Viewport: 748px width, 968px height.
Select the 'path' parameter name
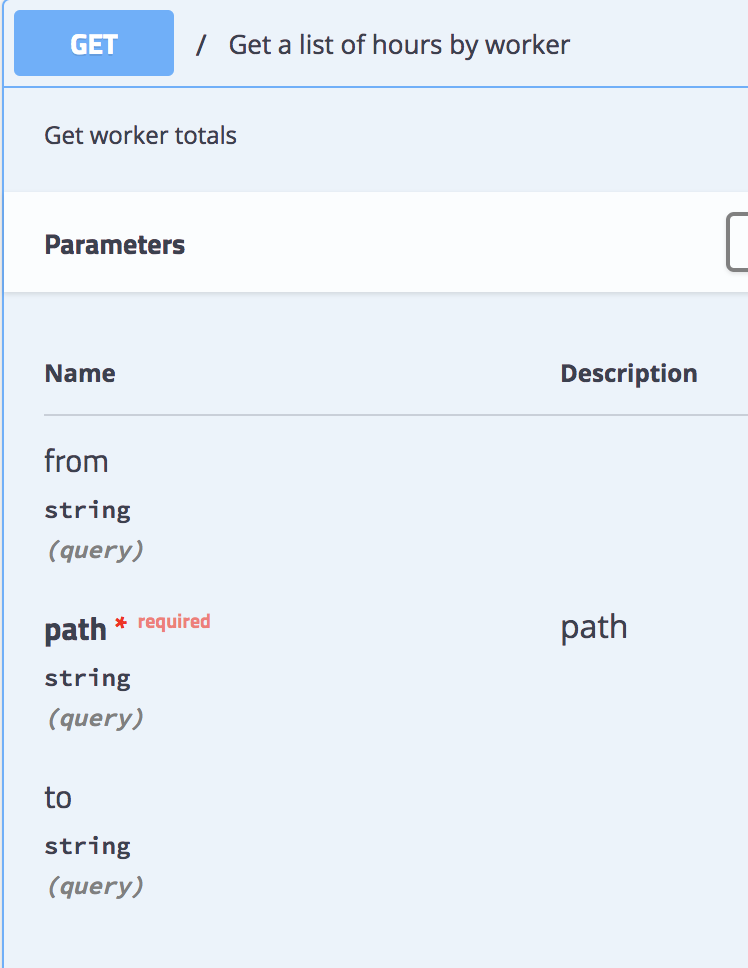(75, 629)
